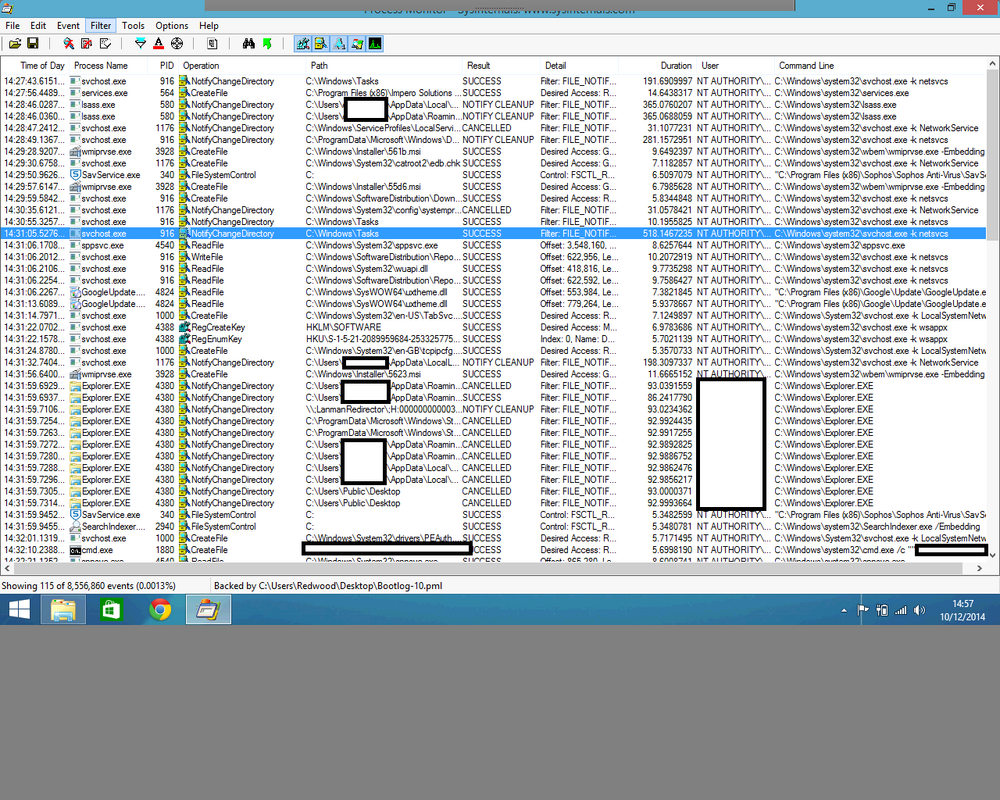1000x800 pixels.
Task: Click the User column header
Action: (735, 66)
